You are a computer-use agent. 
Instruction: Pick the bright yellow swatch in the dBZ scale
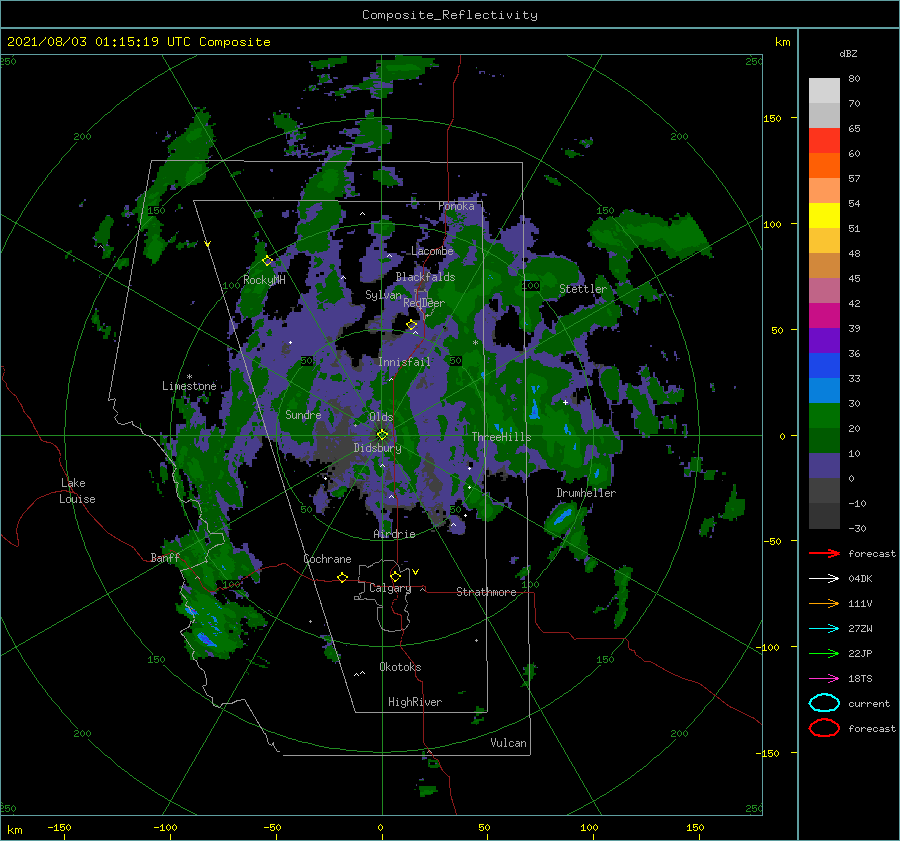[x=824, y=215]
